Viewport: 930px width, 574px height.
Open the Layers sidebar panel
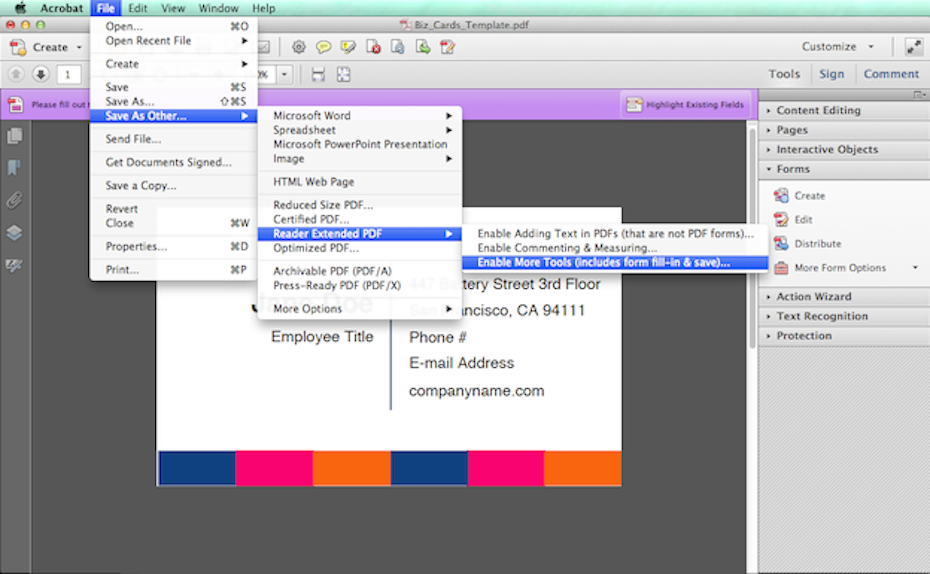tap(14, 233)
